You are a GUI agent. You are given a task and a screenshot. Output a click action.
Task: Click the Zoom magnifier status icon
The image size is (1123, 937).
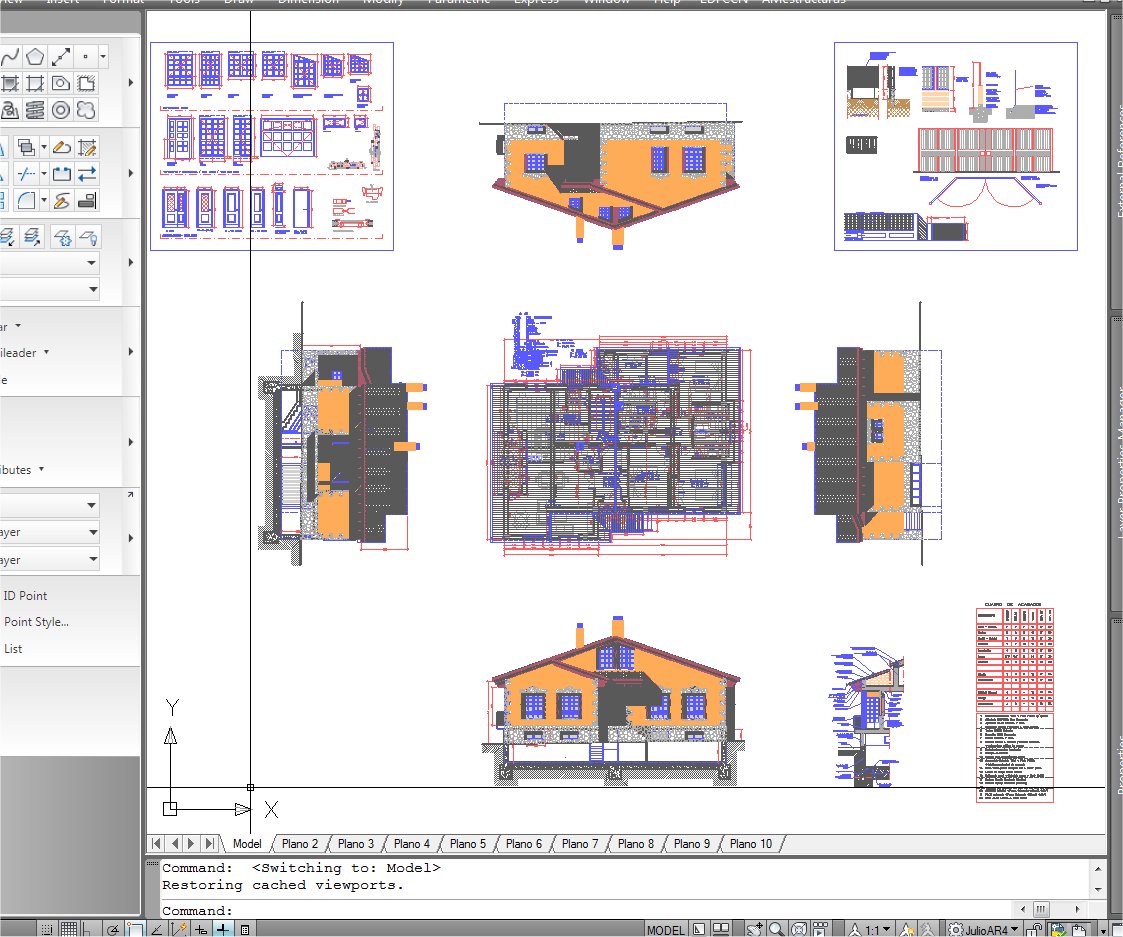pos(776,930)
